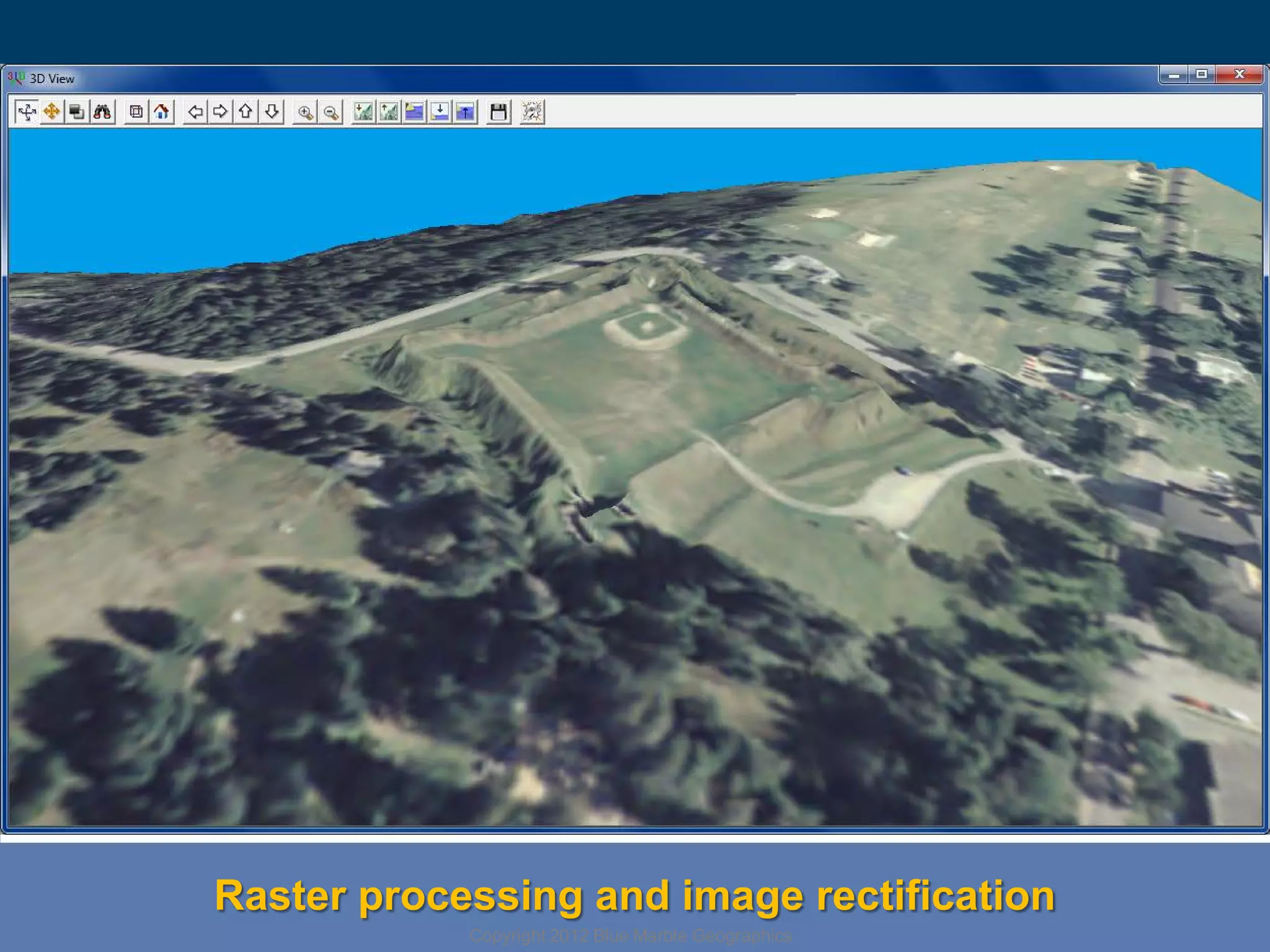Raise the water level

(x=465, y=112)
